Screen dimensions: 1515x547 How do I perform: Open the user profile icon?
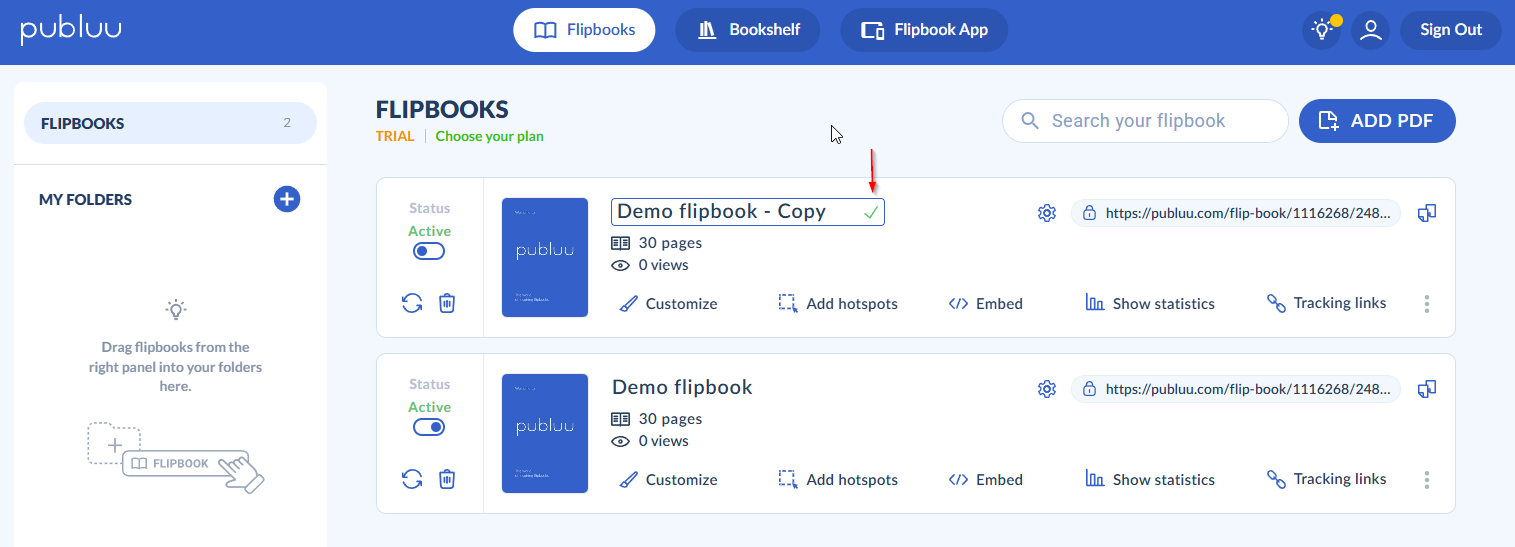click(x=1371, y=30)
